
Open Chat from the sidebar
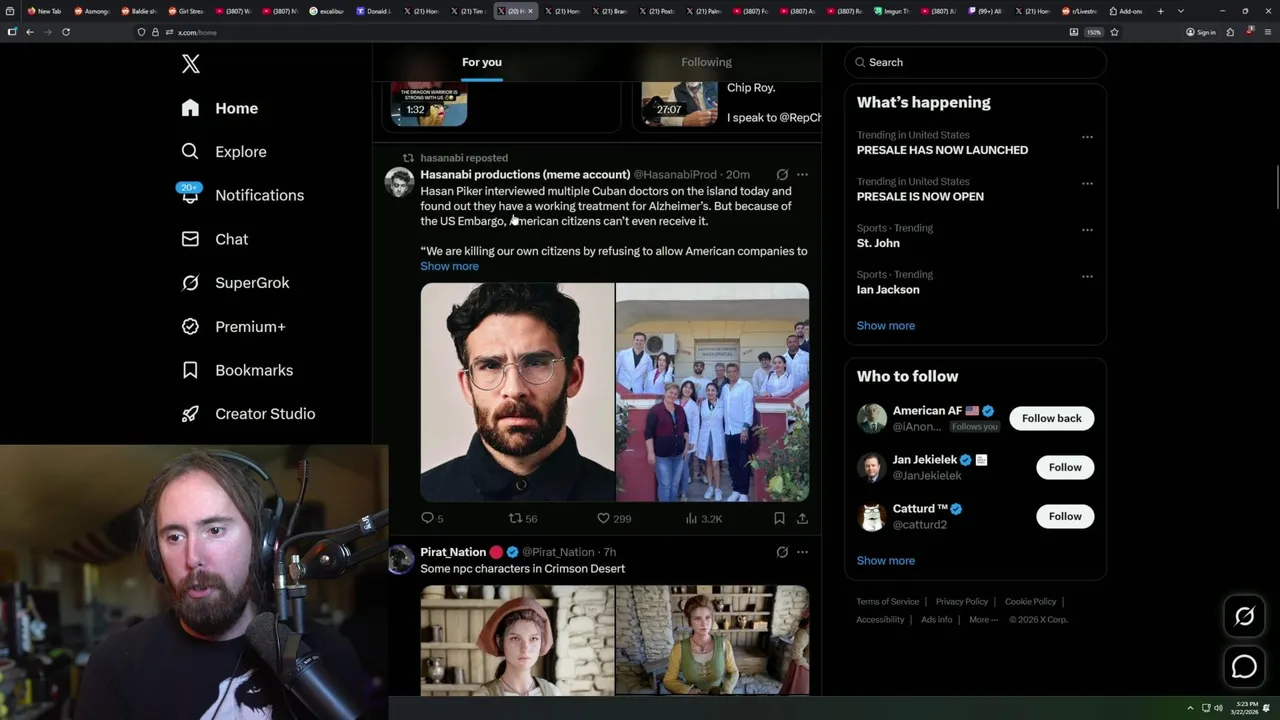(x=214, y=239)
